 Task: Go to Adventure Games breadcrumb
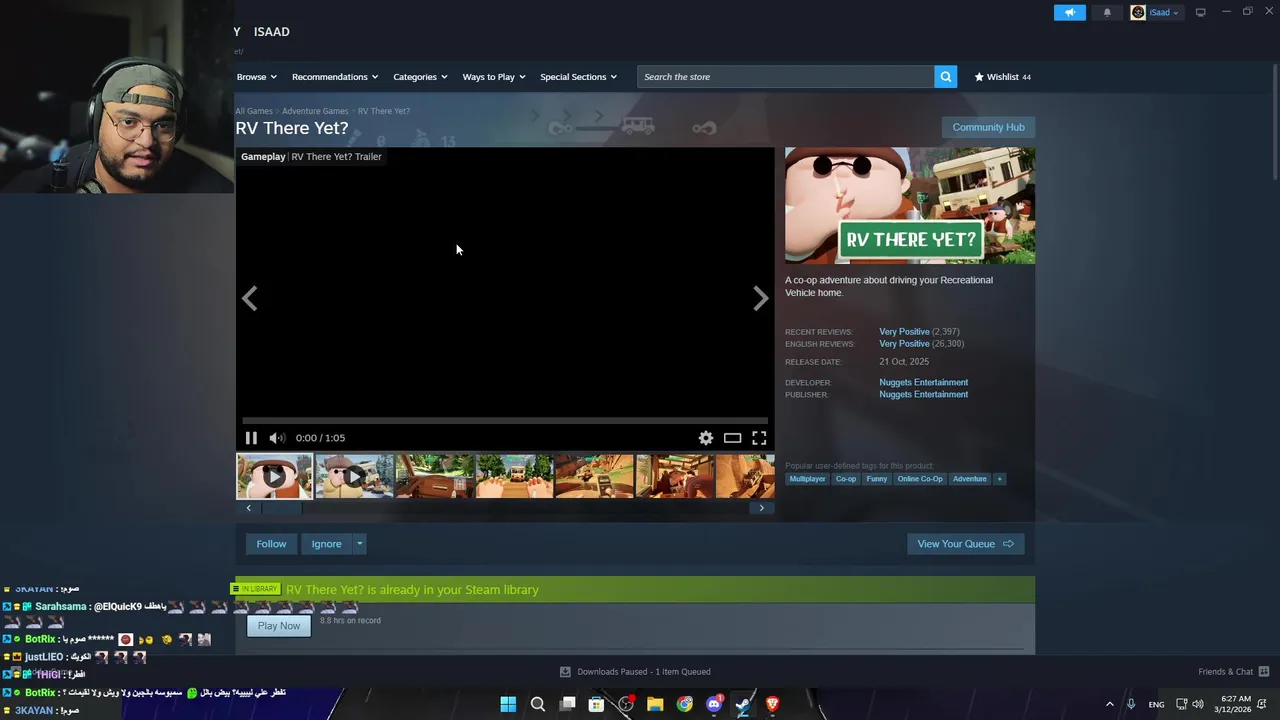(x=315, y=111)
